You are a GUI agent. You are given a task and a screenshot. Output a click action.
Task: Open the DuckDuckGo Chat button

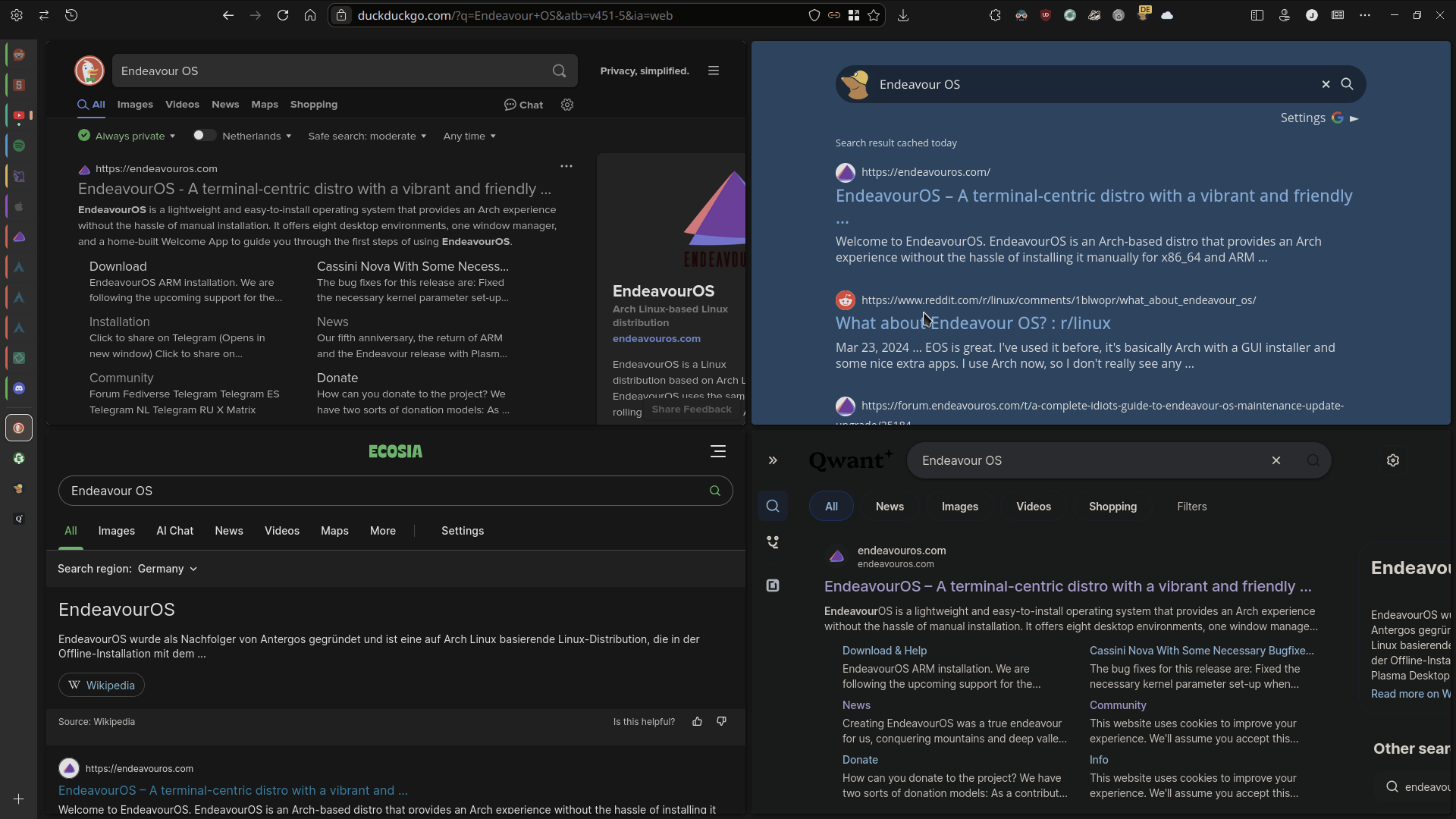523,105
